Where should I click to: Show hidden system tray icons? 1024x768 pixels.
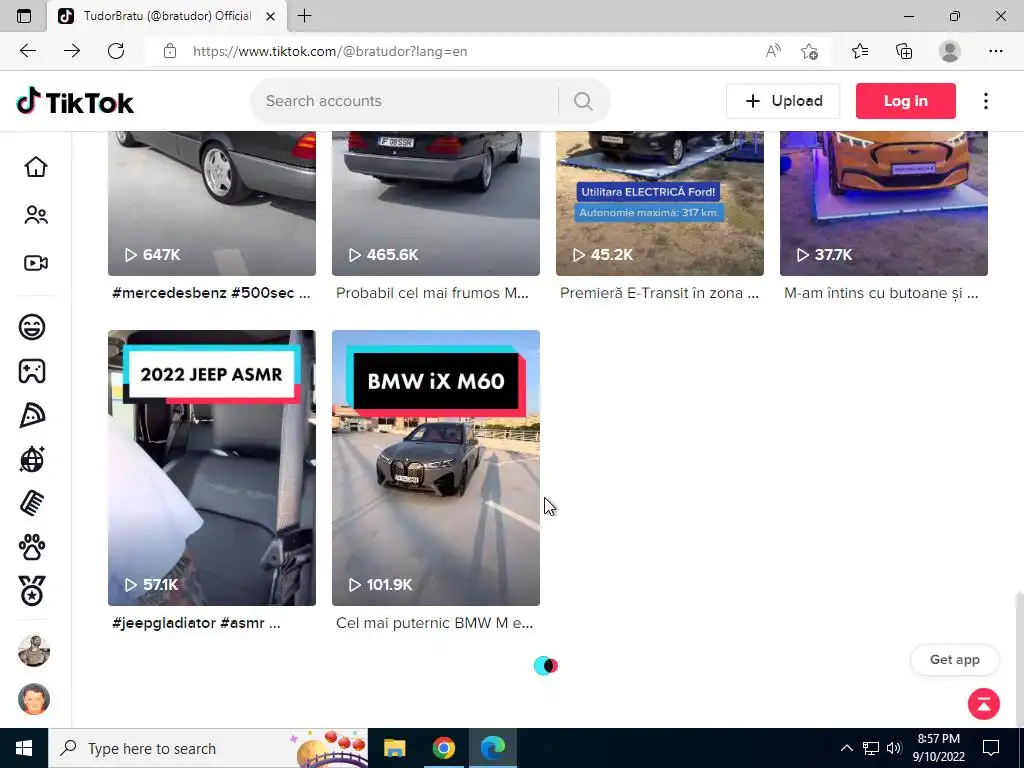pyautogui.click(x=846, y=748)
